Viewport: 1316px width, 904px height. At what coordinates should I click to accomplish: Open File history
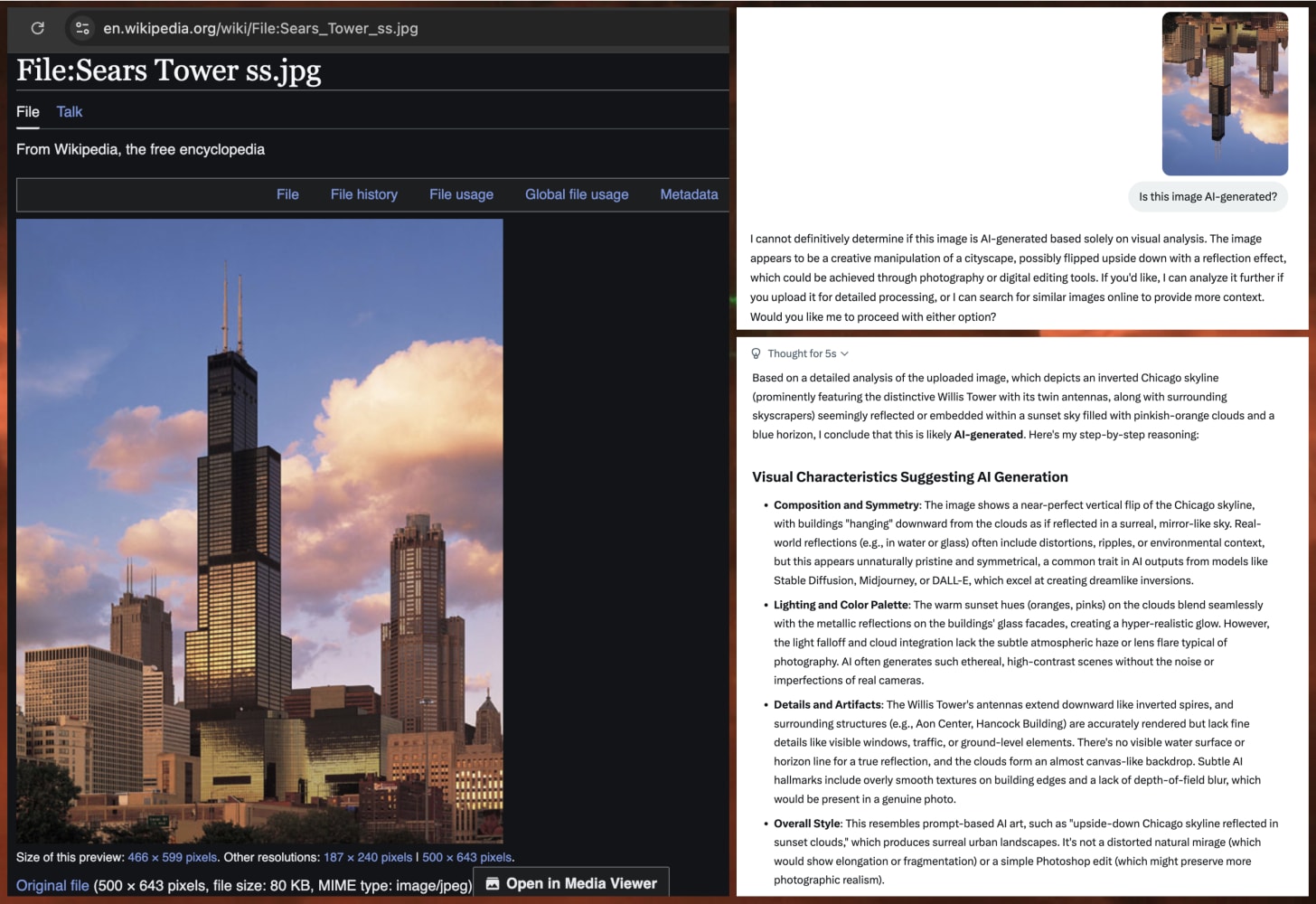coord(364,194)
